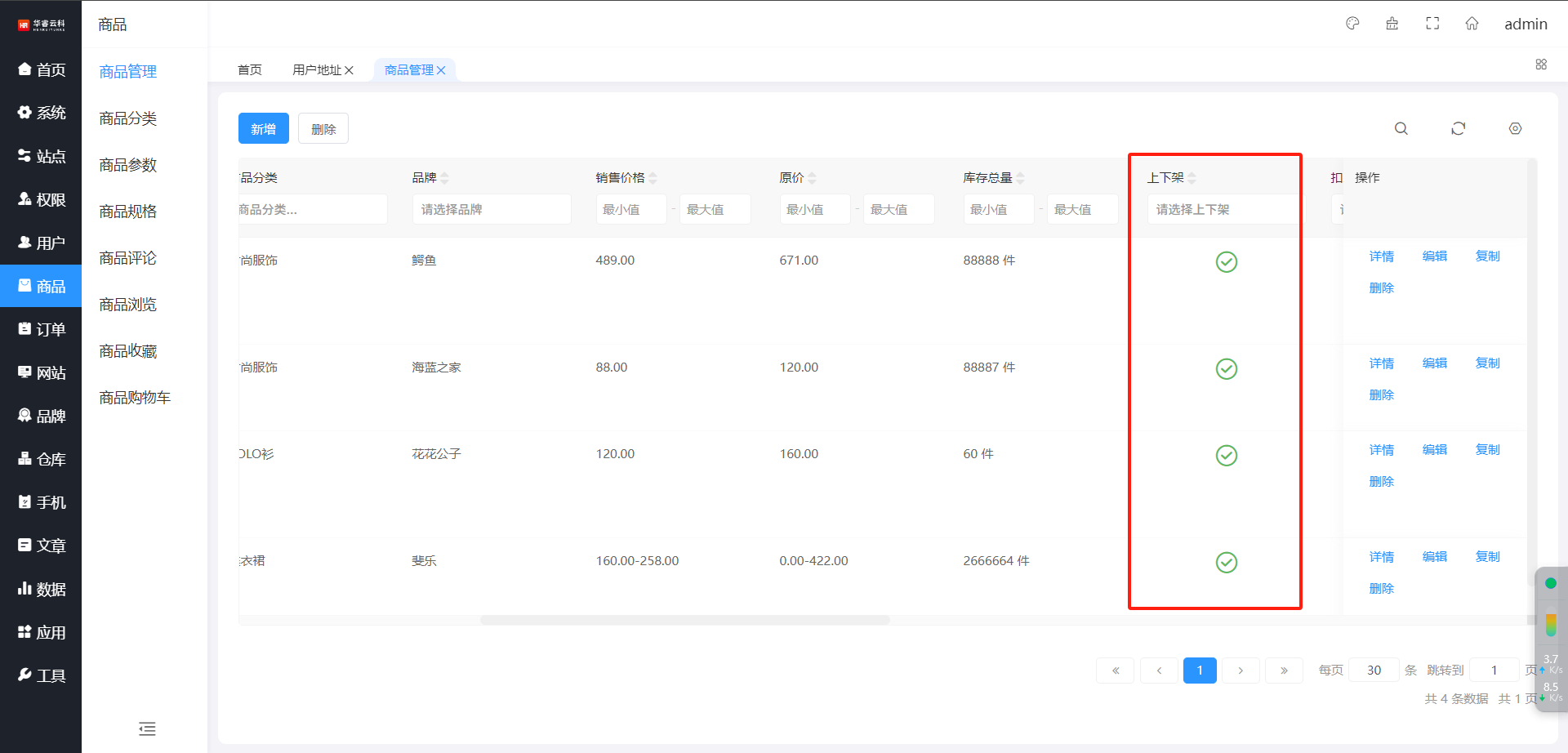Click the search magnifier icon above table
The width and height of the screenshot is (1568, 753).
pyautogui.click(x=1401, y=129)
